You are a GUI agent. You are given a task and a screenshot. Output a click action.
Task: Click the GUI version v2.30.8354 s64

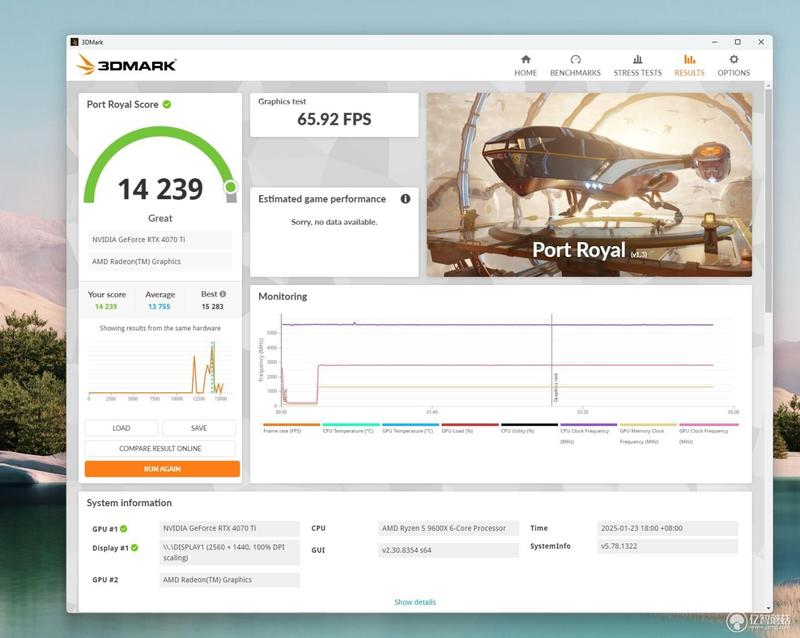(448, 550)
